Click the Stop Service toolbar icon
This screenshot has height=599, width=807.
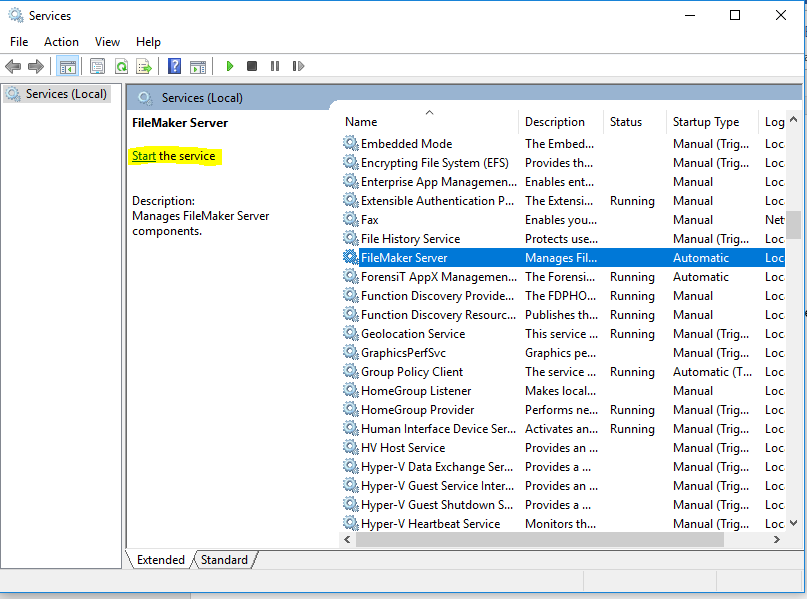tap(252, 66)
